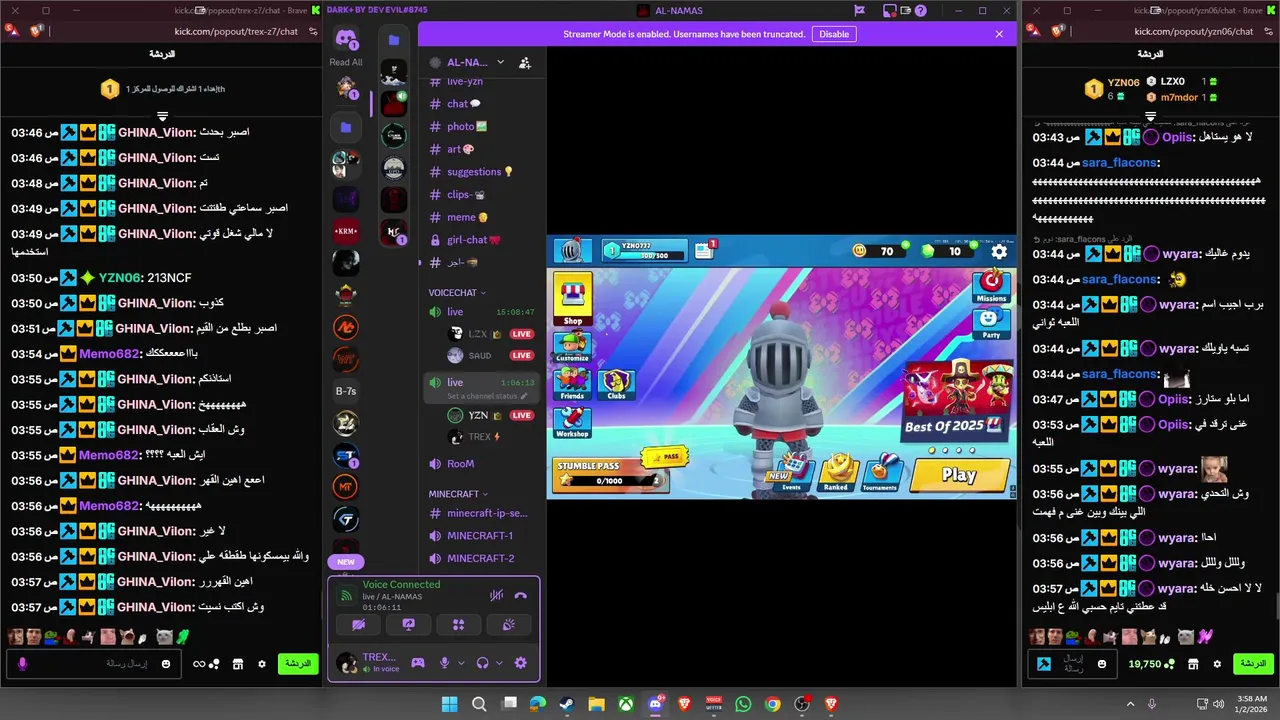Open voice connection signal details icon

[x=346, y=595]
